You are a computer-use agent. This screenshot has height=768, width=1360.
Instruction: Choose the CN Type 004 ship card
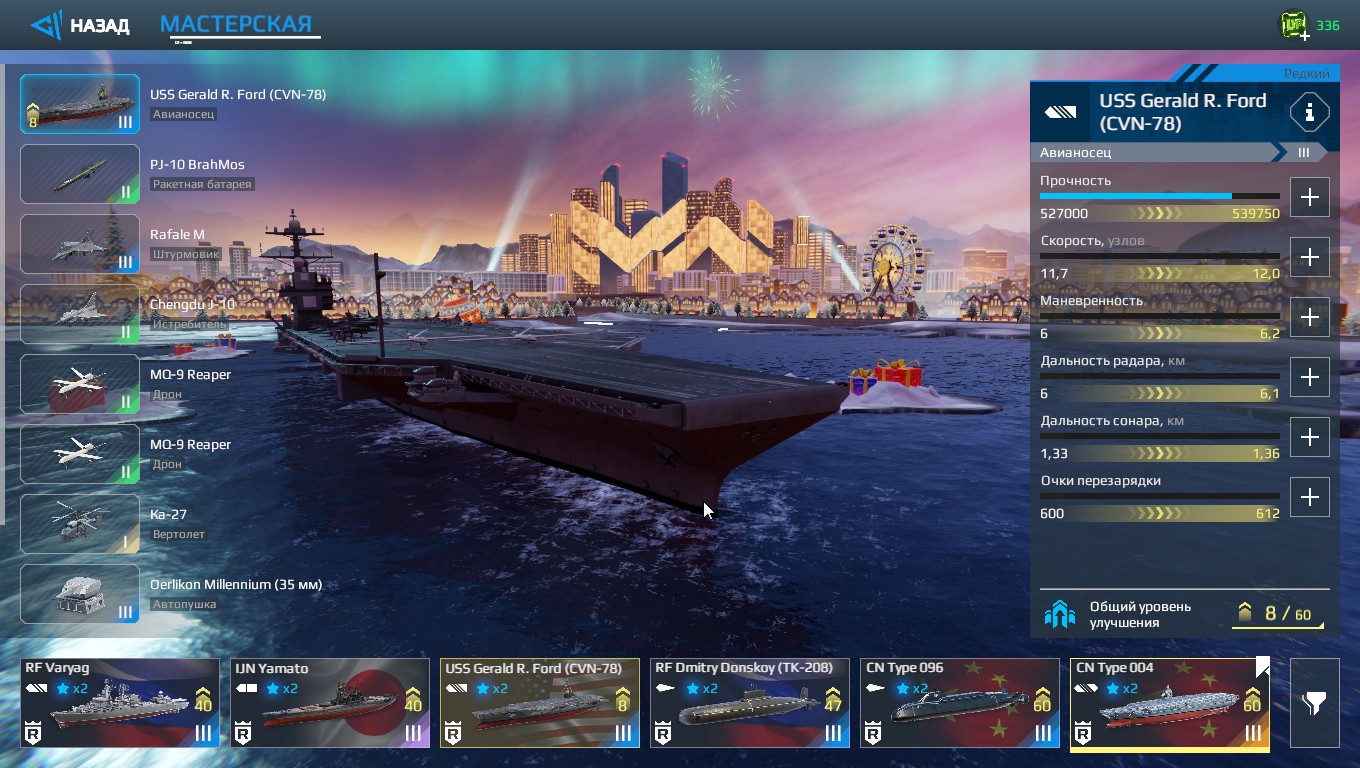tap(1170, 703)
